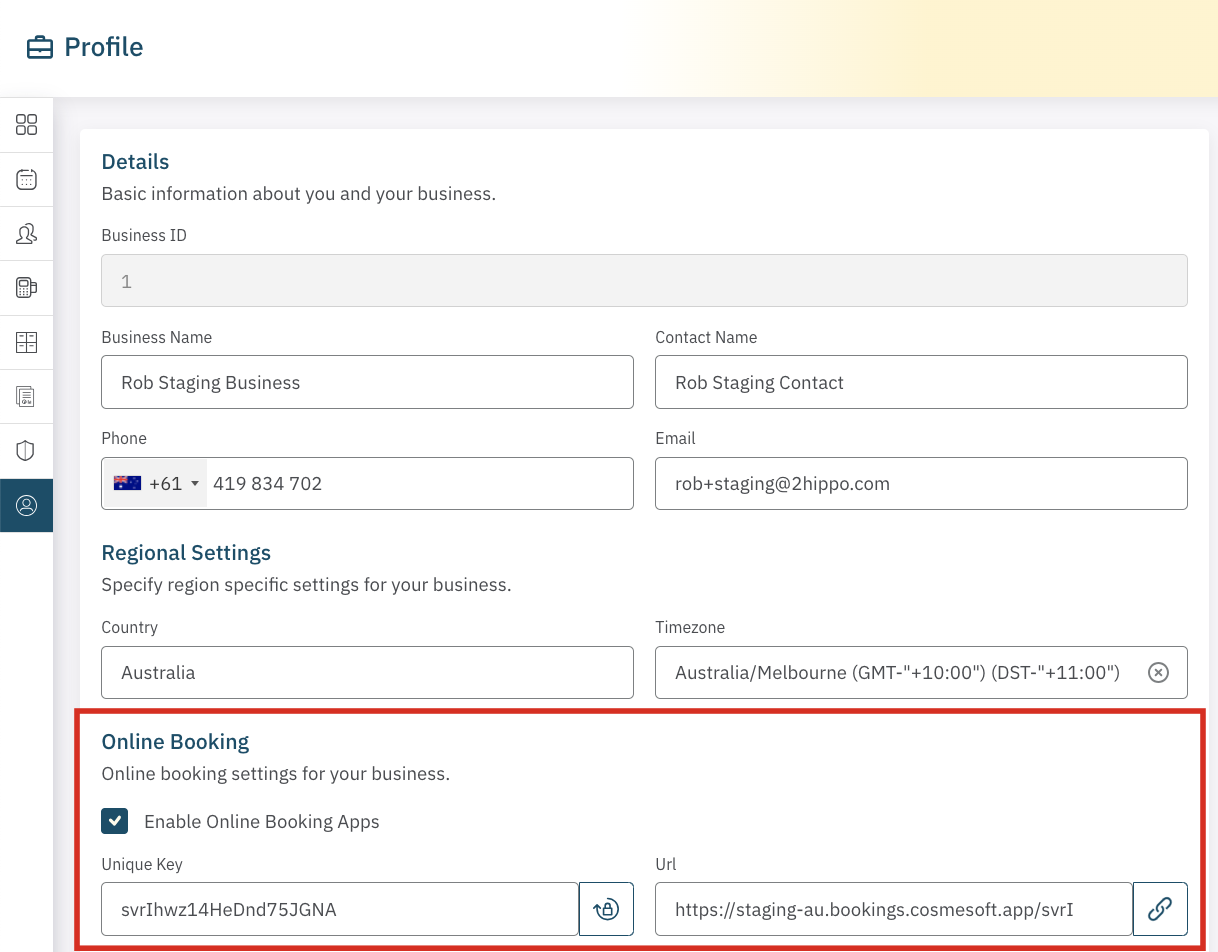Open the shield security sidebar icon

[26, 451]
